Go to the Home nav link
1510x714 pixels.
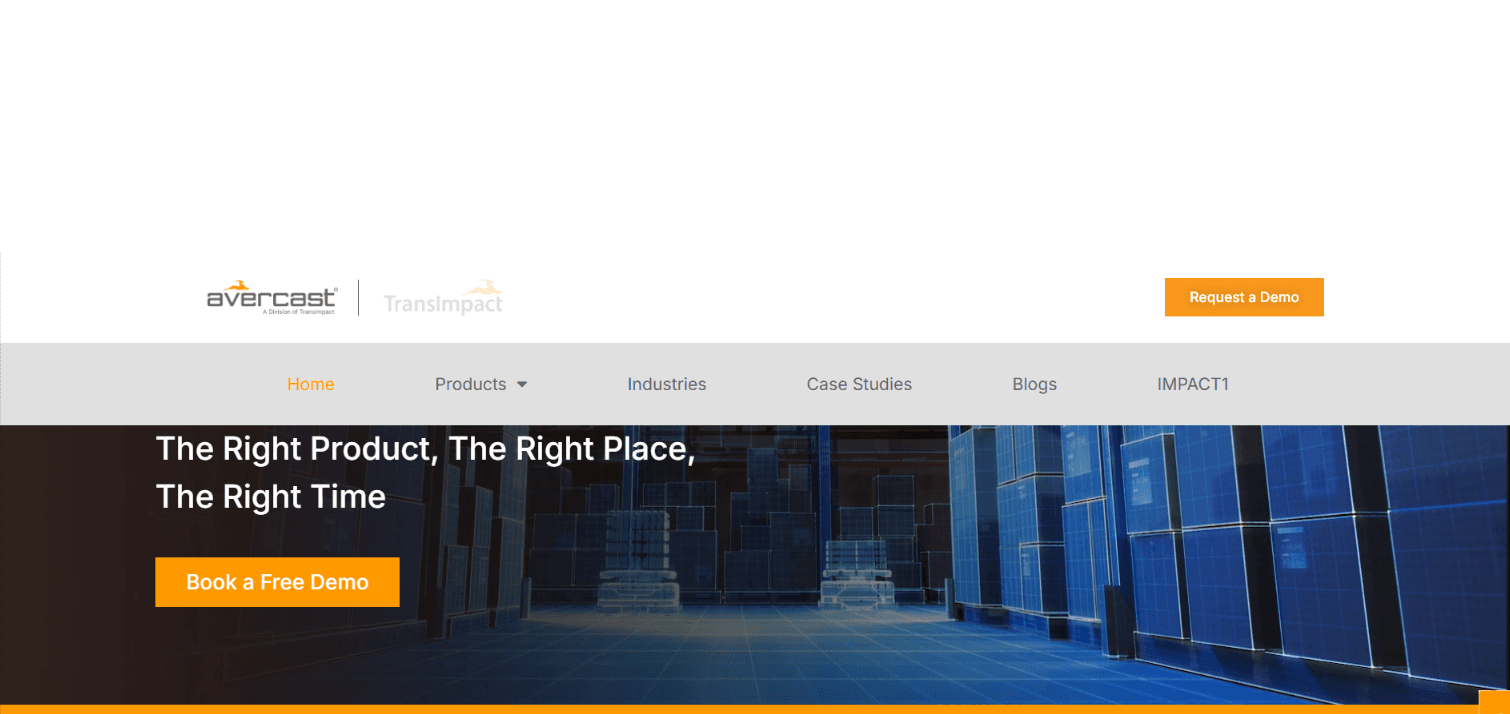pos(311,384)
